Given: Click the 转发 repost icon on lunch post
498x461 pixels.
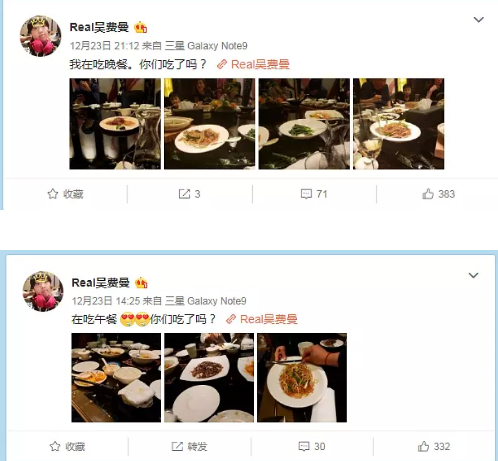Looking at the screenshot, I should coord(177,446).
